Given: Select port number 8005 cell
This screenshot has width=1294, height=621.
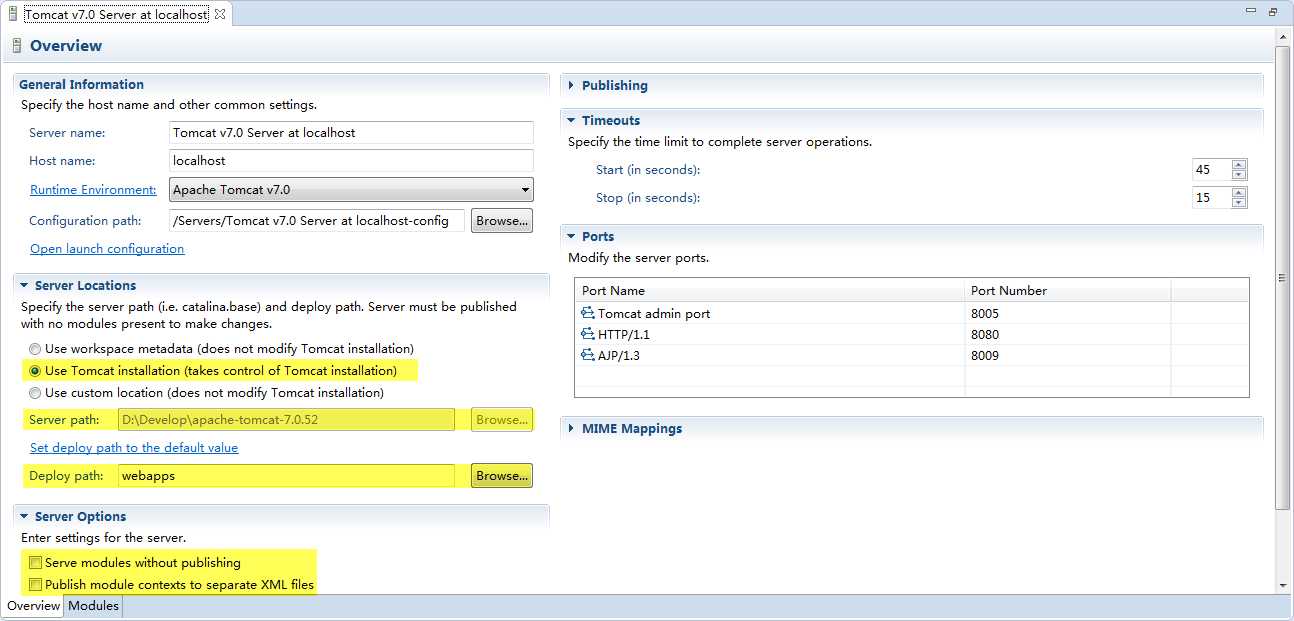Looking at the screenshot, I should (1067, 313).
